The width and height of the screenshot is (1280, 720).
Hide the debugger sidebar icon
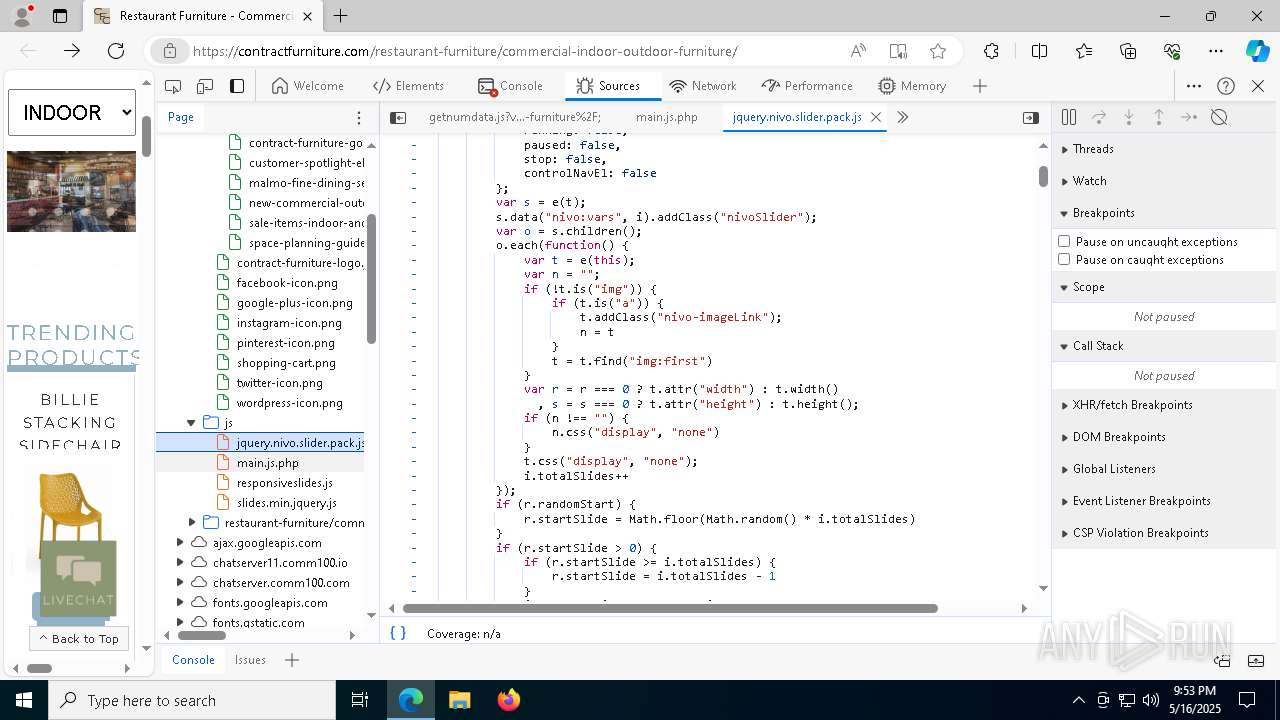tap(1030, 117)
